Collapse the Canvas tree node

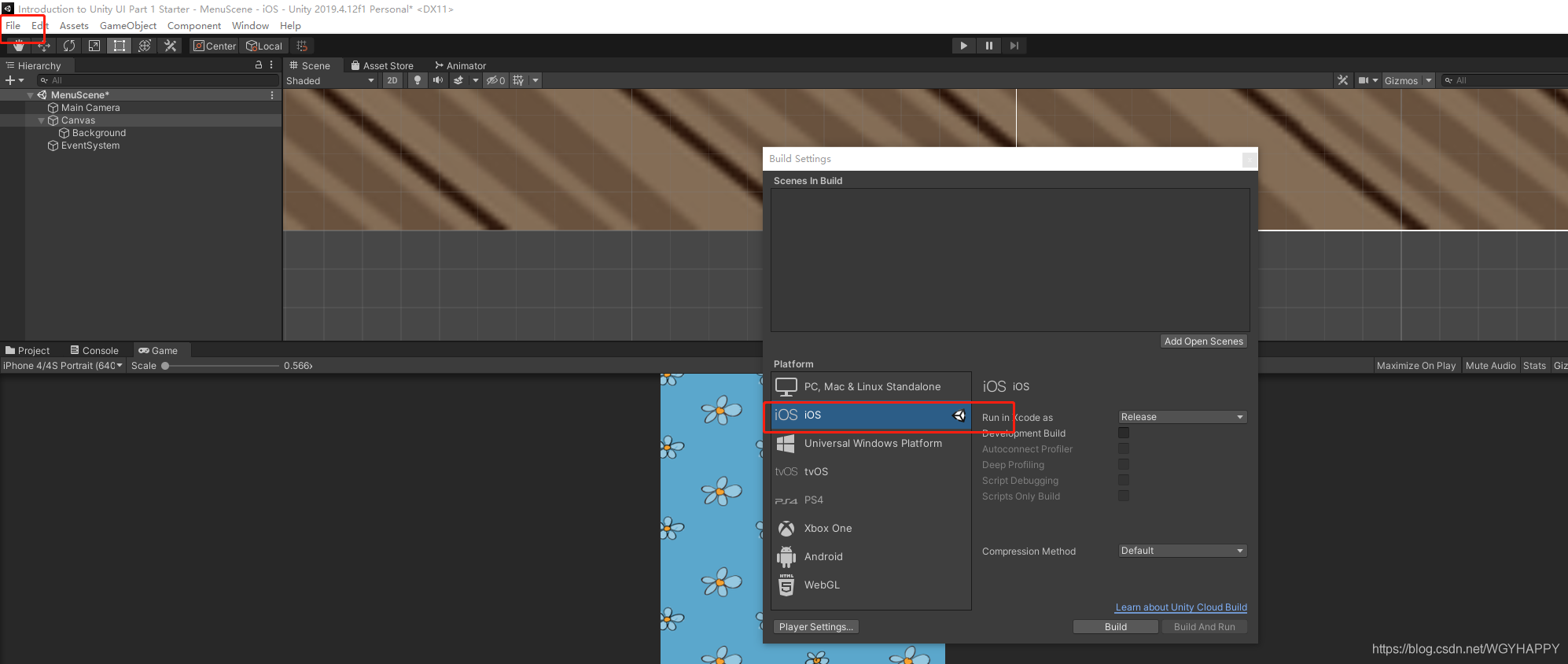[42, 120]
